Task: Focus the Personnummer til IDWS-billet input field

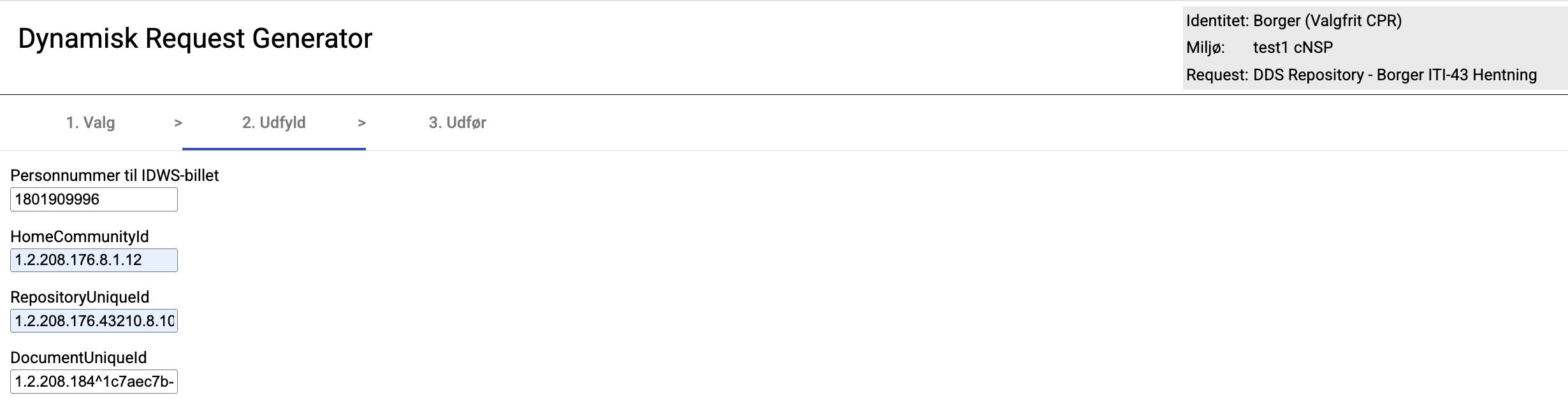Action: pyautogui.click(x=94, y=199)
